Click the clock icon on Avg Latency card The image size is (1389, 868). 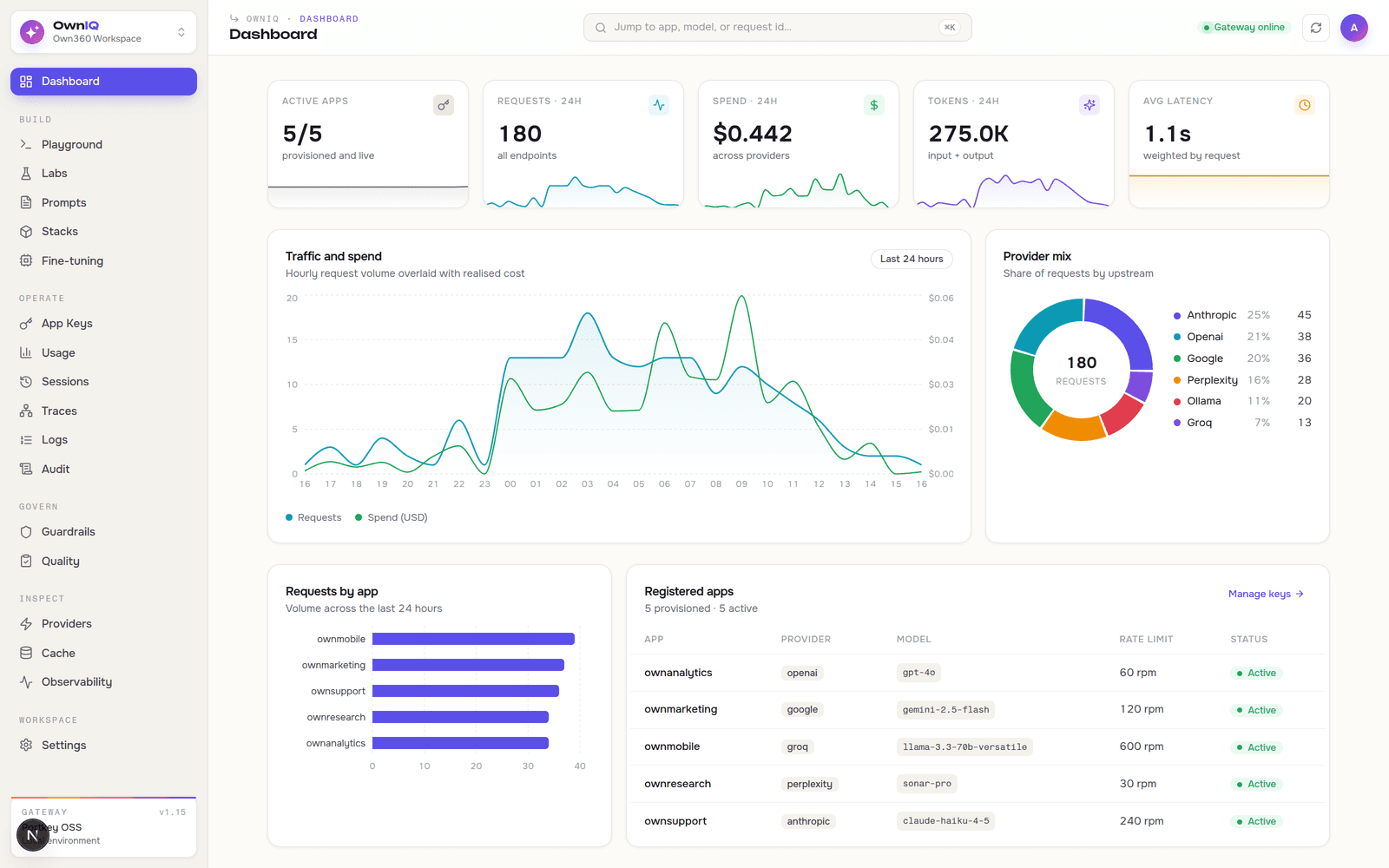pyautogui.click(x=1305, y=105)
